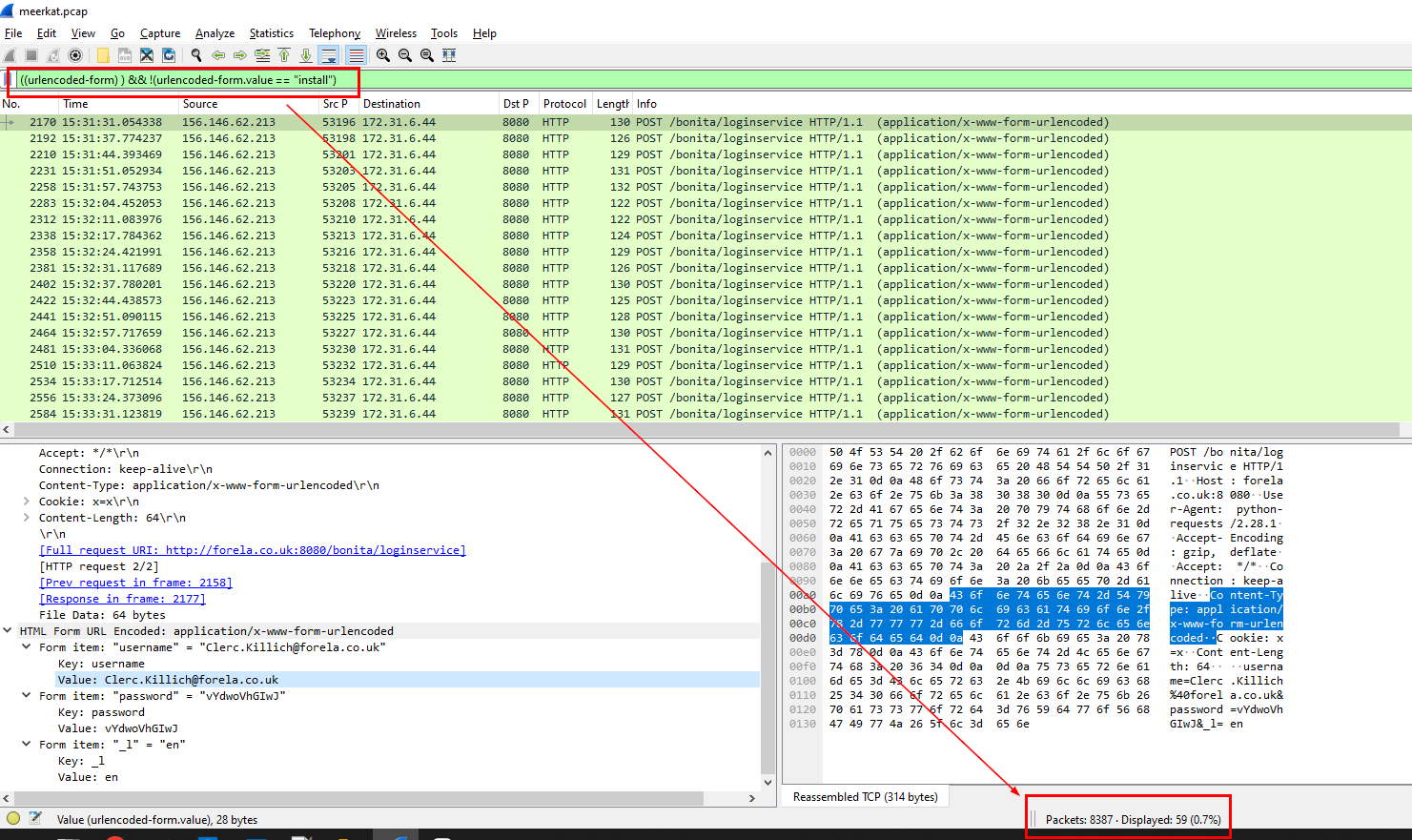Toggle auto-scroll during live capture
The width and height of the screenshot is (1412, 840).
click(x=329, y=55)
